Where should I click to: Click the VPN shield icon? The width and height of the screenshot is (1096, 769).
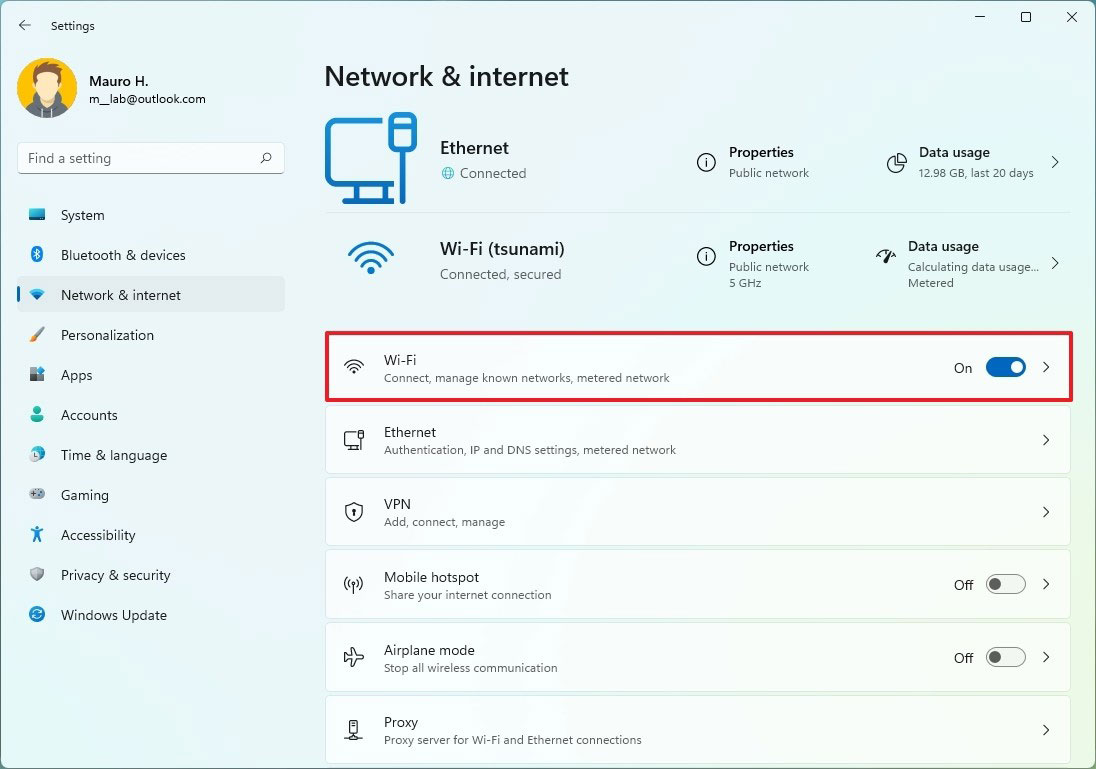coord(354,512)
